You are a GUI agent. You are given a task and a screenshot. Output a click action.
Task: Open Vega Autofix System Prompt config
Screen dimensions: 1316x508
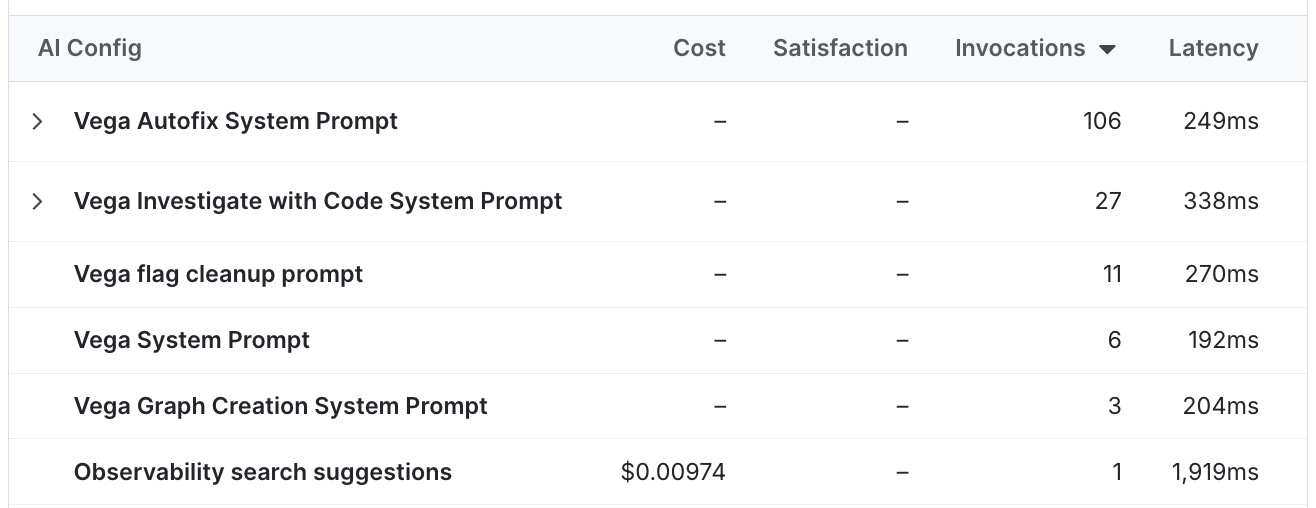[236, 121]
